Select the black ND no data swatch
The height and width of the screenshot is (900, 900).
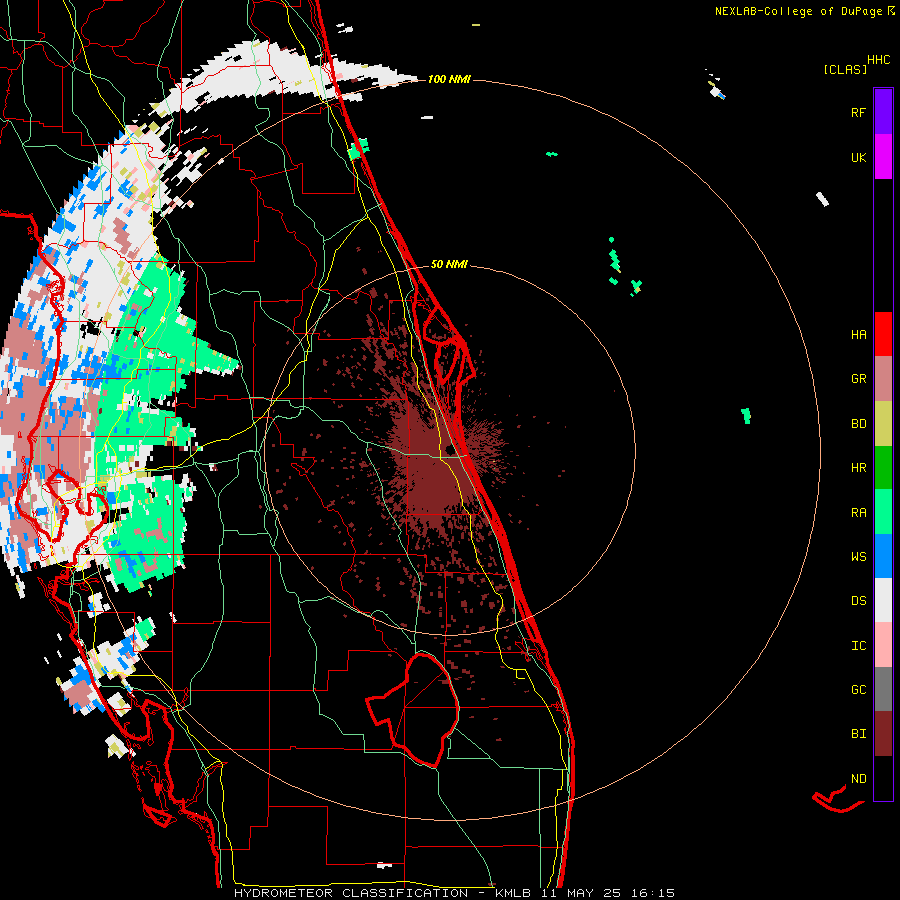(x=883, y=778)
